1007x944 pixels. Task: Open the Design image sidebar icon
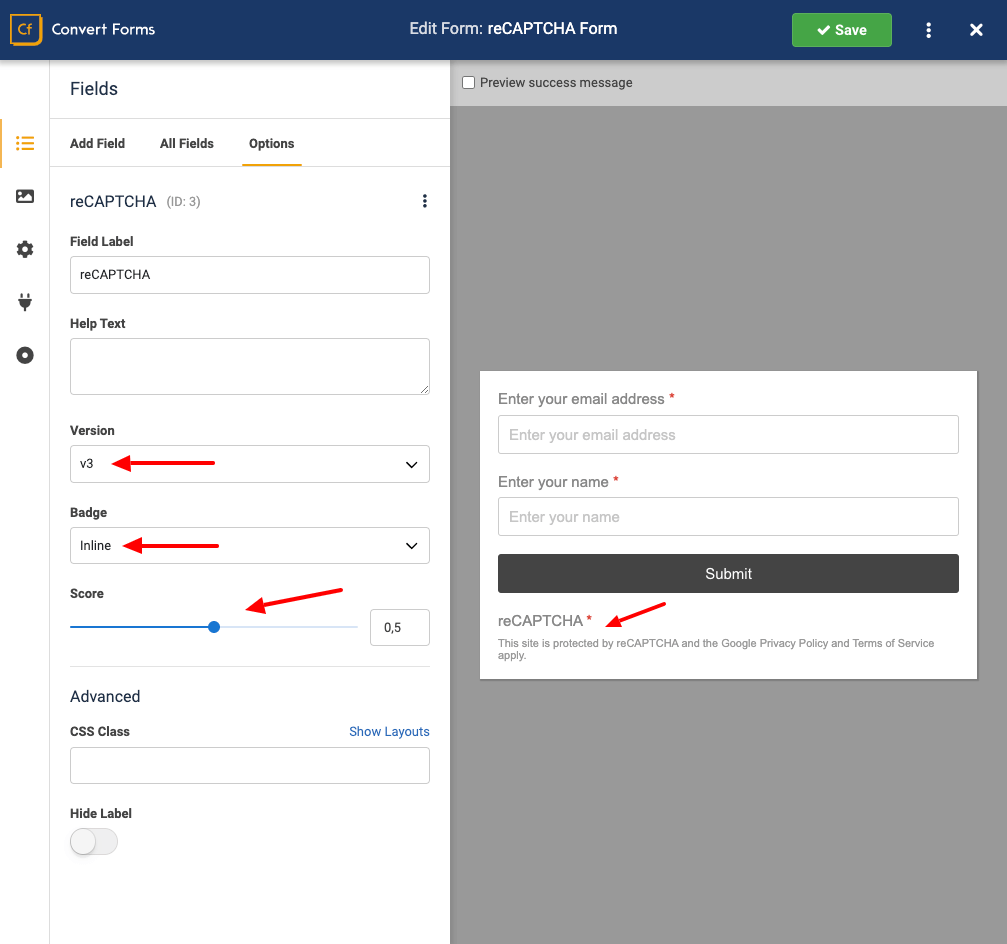tap(25, 196)
